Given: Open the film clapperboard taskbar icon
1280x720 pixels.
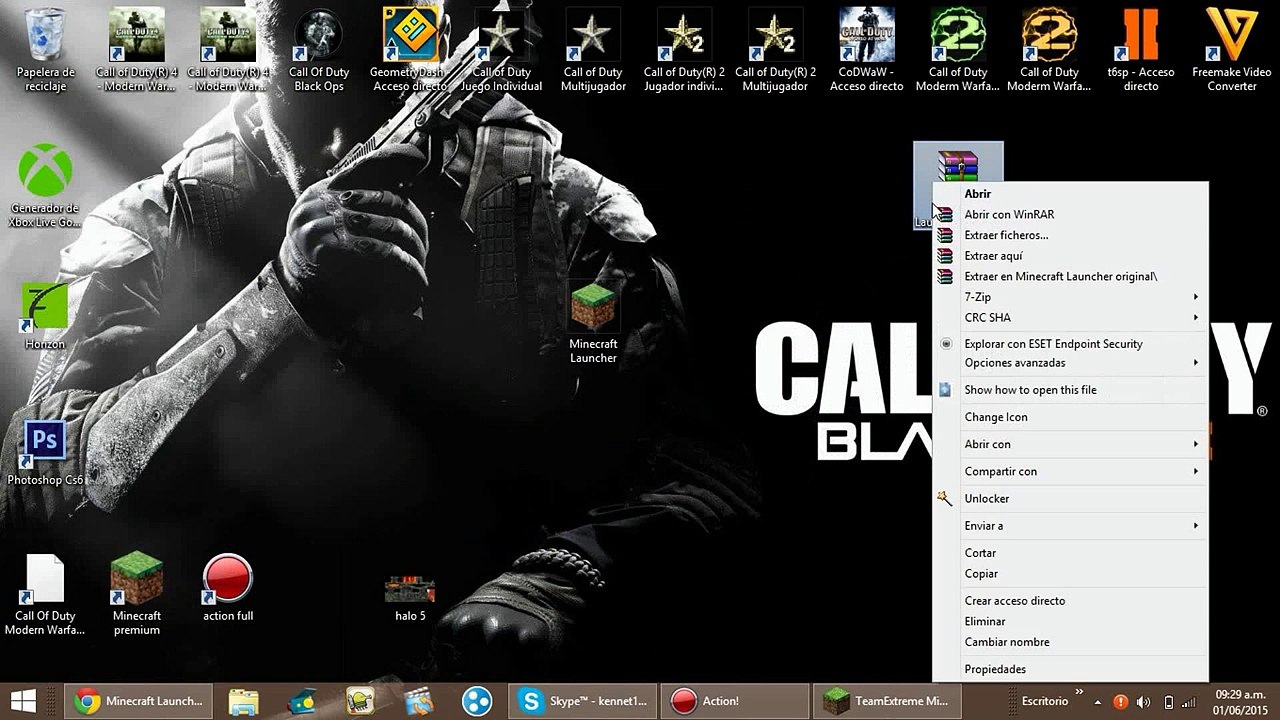Looking at the screenshot, I should click(x=418, y=701).
